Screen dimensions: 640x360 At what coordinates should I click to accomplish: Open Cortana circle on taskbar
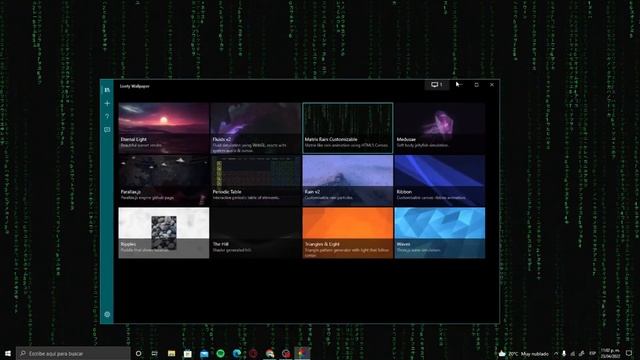pyautogui.click(x=138, y=353)
